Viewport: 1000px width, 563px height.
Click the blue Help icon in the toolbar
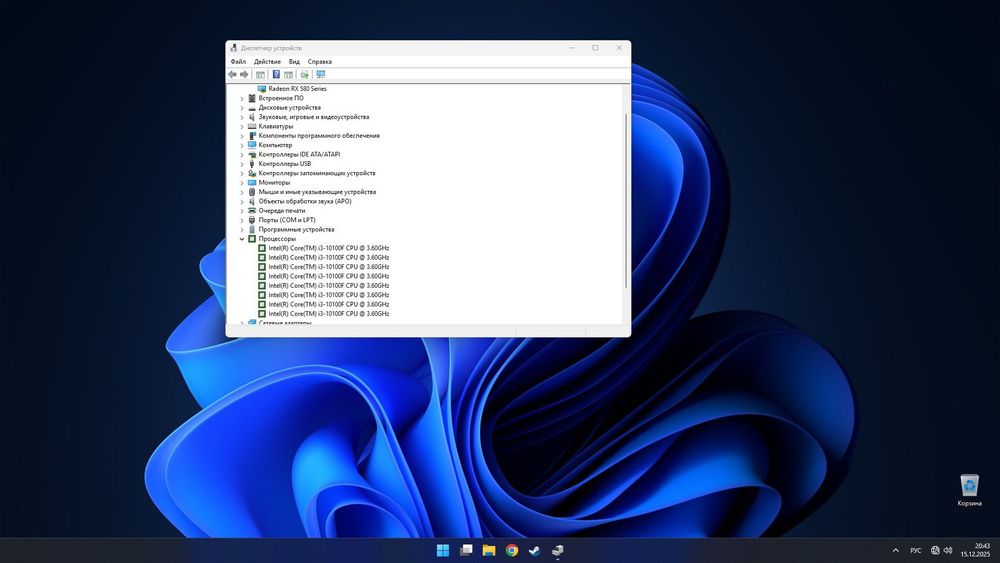(276, 74)
